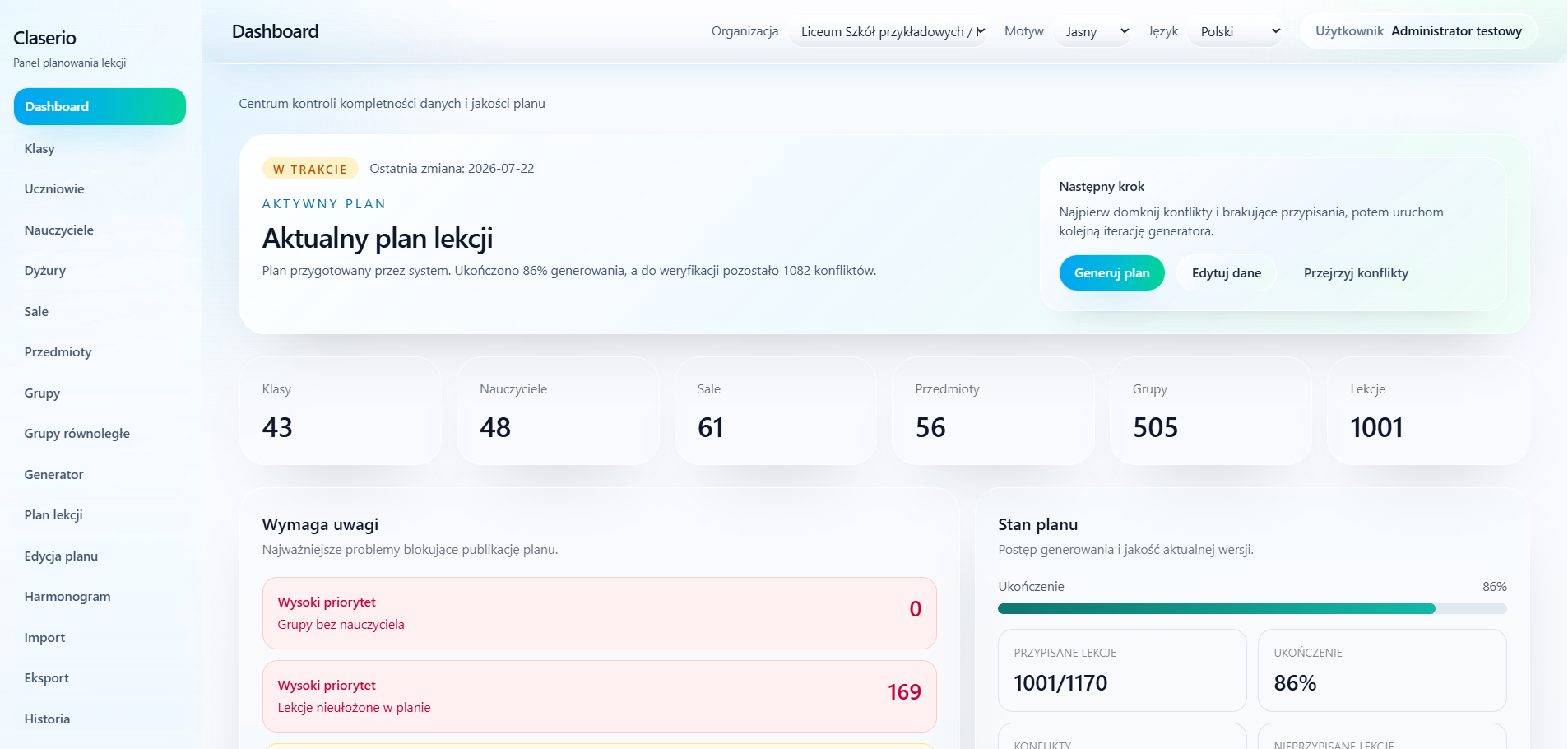1568x749 pixels.
Task: Click the Stan planu heading
Action: pos(1037,525)
